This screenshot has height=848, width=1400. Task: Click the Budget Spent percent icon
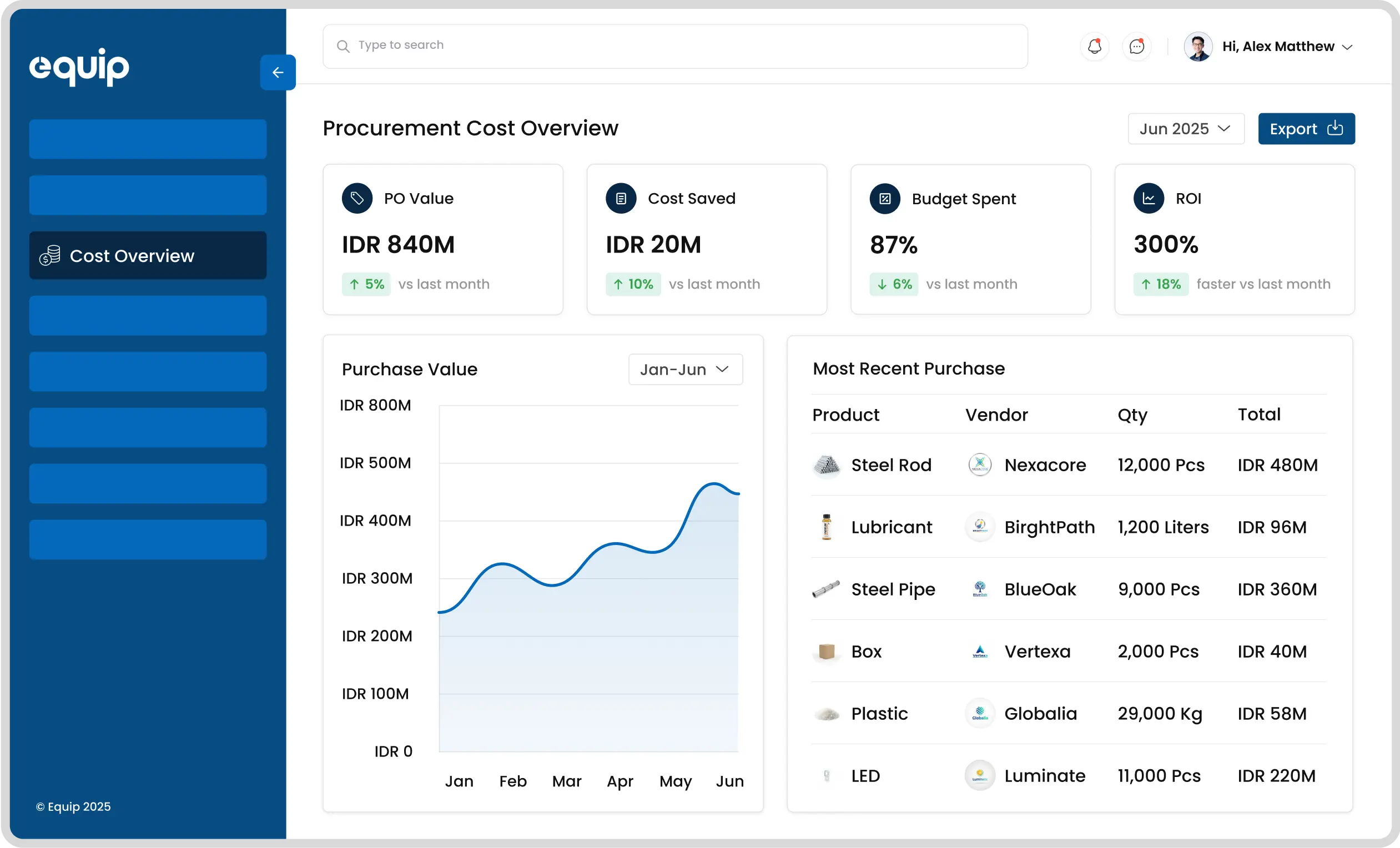tap(885, 199)
